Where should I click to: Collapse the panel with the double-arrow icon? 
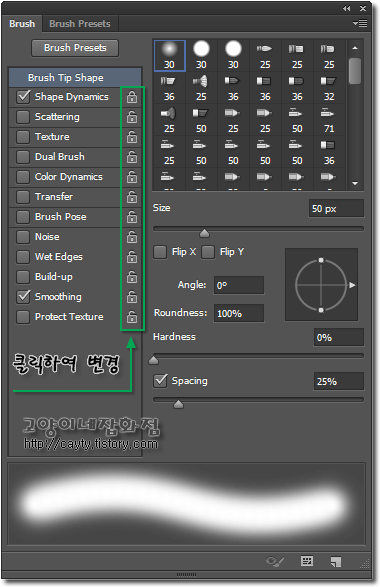click(347, 8)
